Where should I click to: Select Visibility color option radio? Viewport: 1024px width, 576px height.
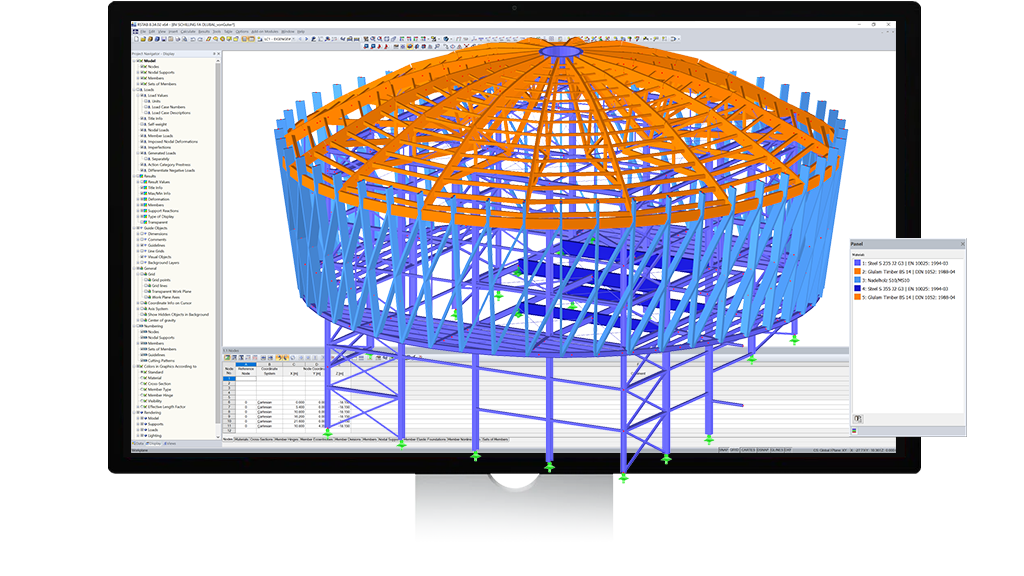click(142, 401)
